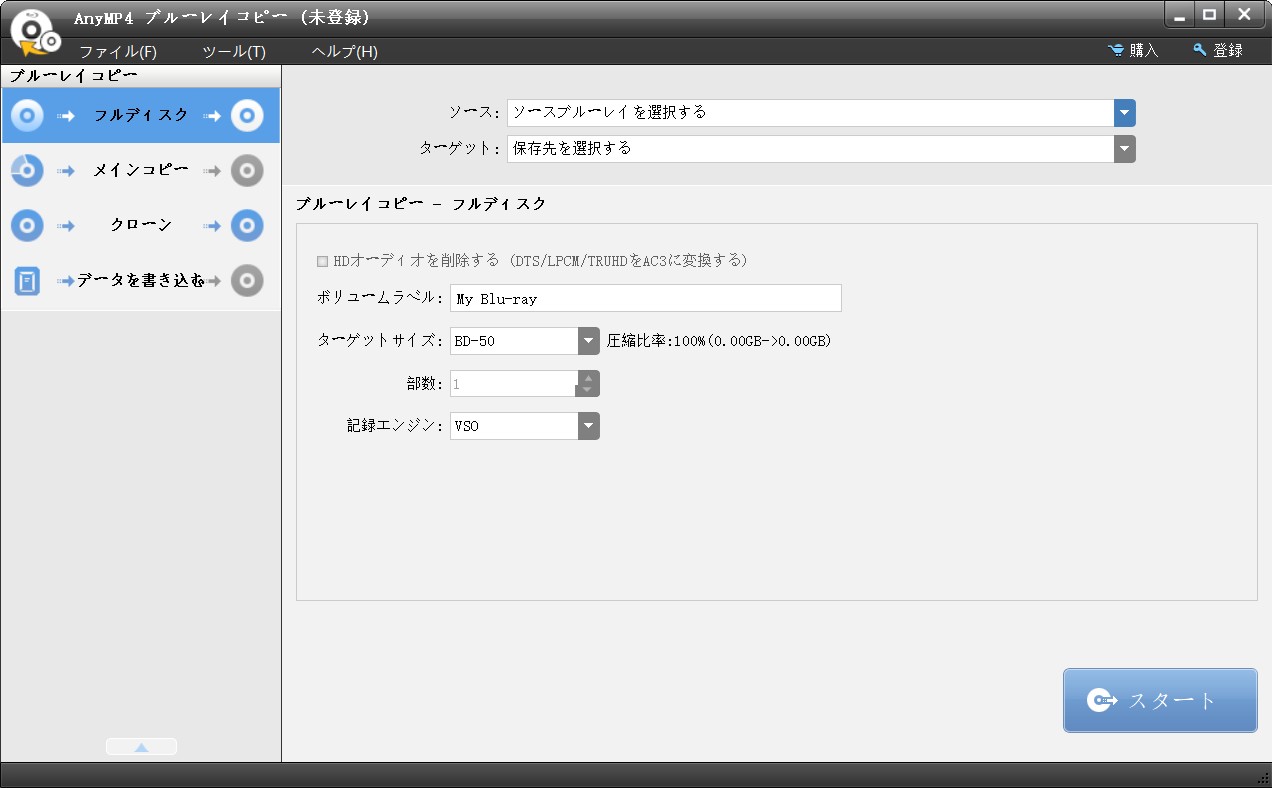This screenshot has height=788, width=1272.
Task: Click 保存先を選択する target field
Action: [811, 149]
